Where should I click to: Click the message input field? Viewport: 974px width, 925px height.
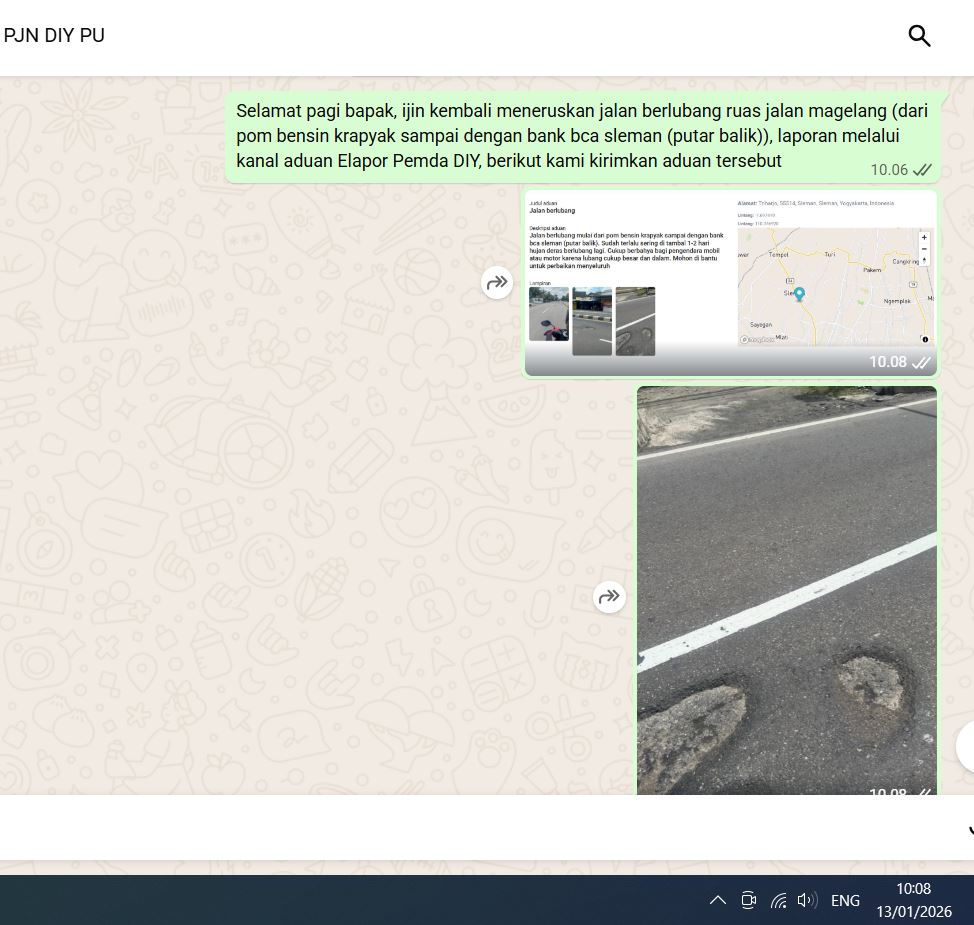click(x=480, y=828)
